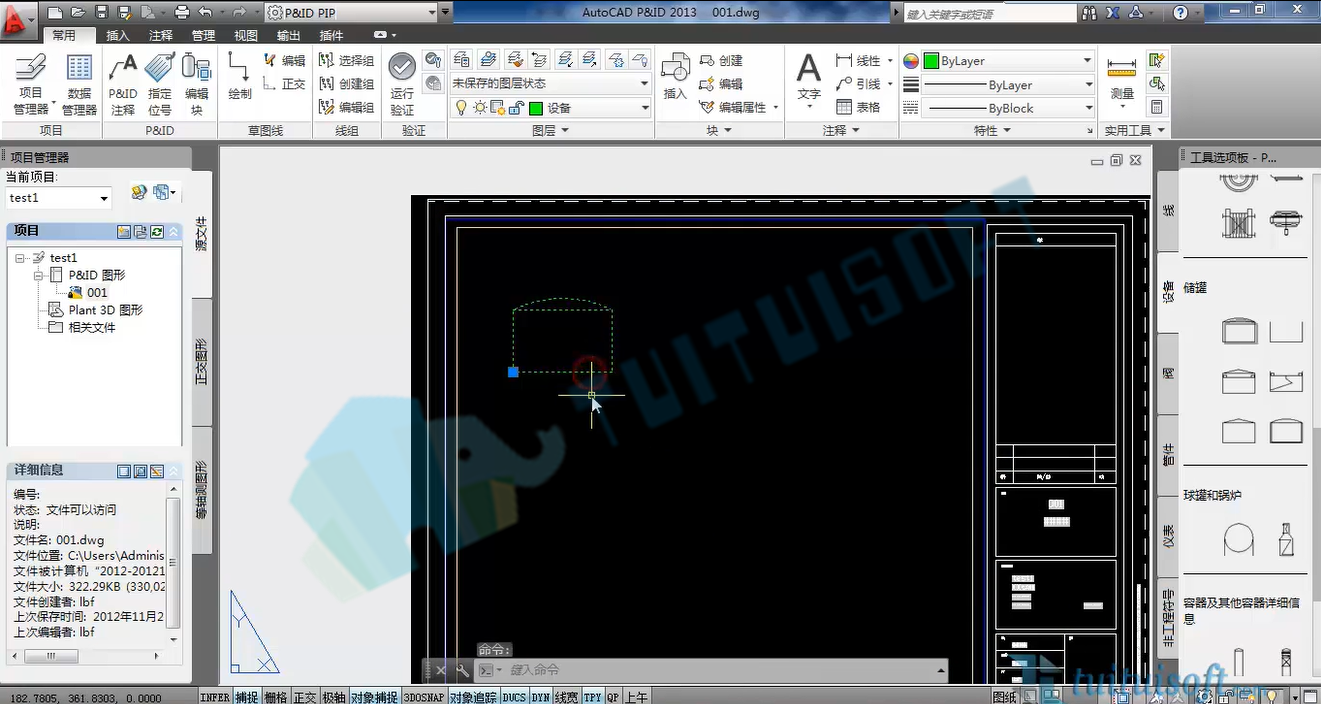Screen dimensions: 1321x704
Task: Toggle 捕捉 snap mode in status bar
Action: (x=246, y=697)
